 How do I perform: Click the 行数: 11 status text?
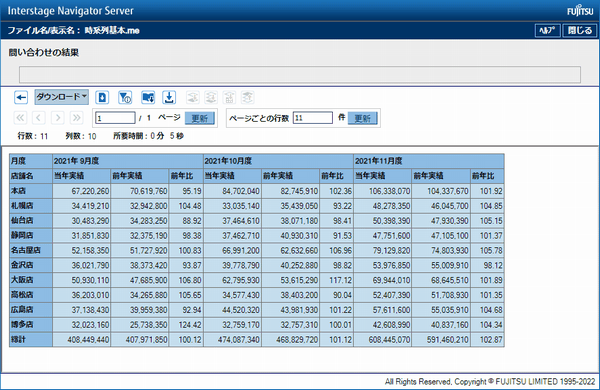tap(33, 136)
